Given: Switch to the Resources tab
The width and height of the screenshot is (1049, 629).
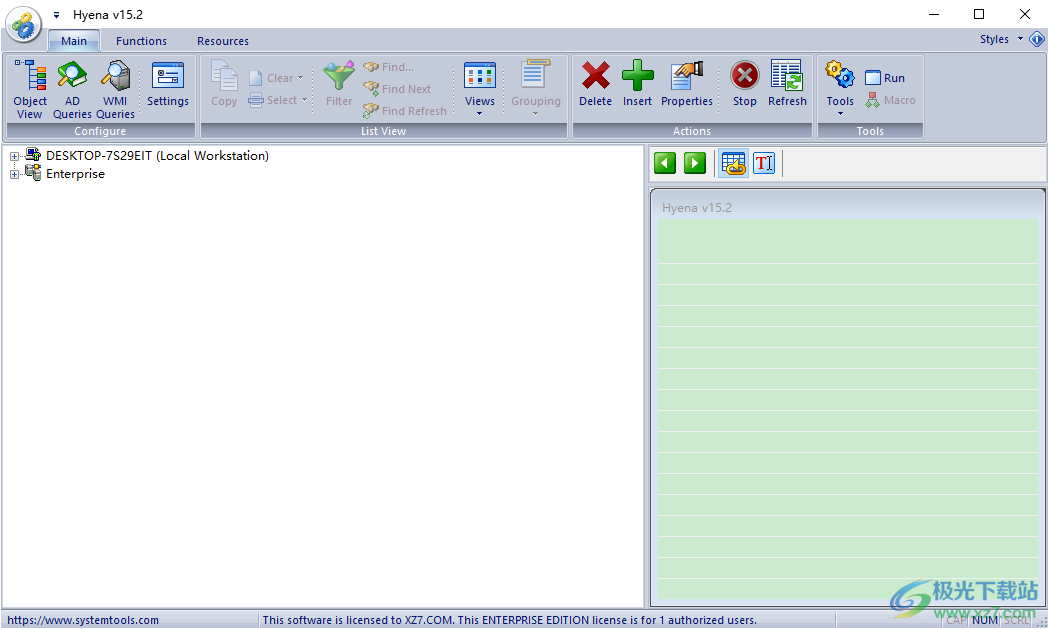Looking at the screenshot, I should click(x=223, y=41).
